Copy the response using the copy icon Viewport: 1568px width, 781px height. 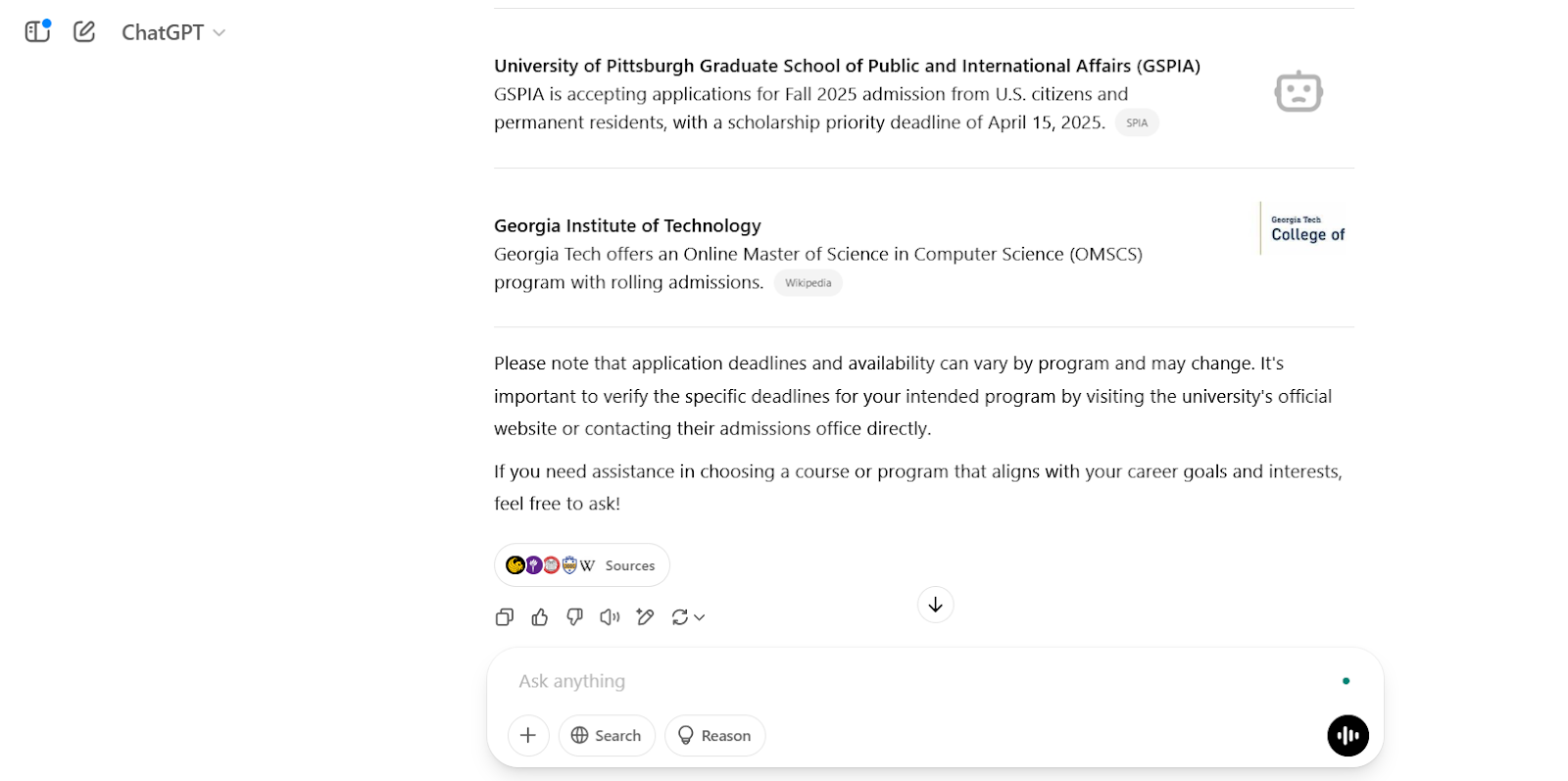505,616
